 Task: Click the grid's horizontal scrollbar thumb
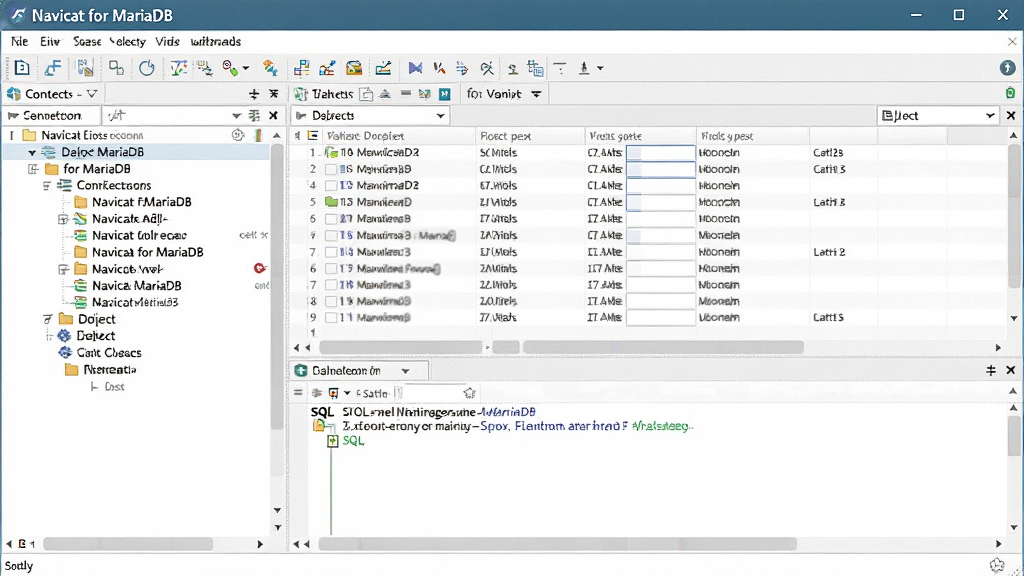click(x=663, y=347)
